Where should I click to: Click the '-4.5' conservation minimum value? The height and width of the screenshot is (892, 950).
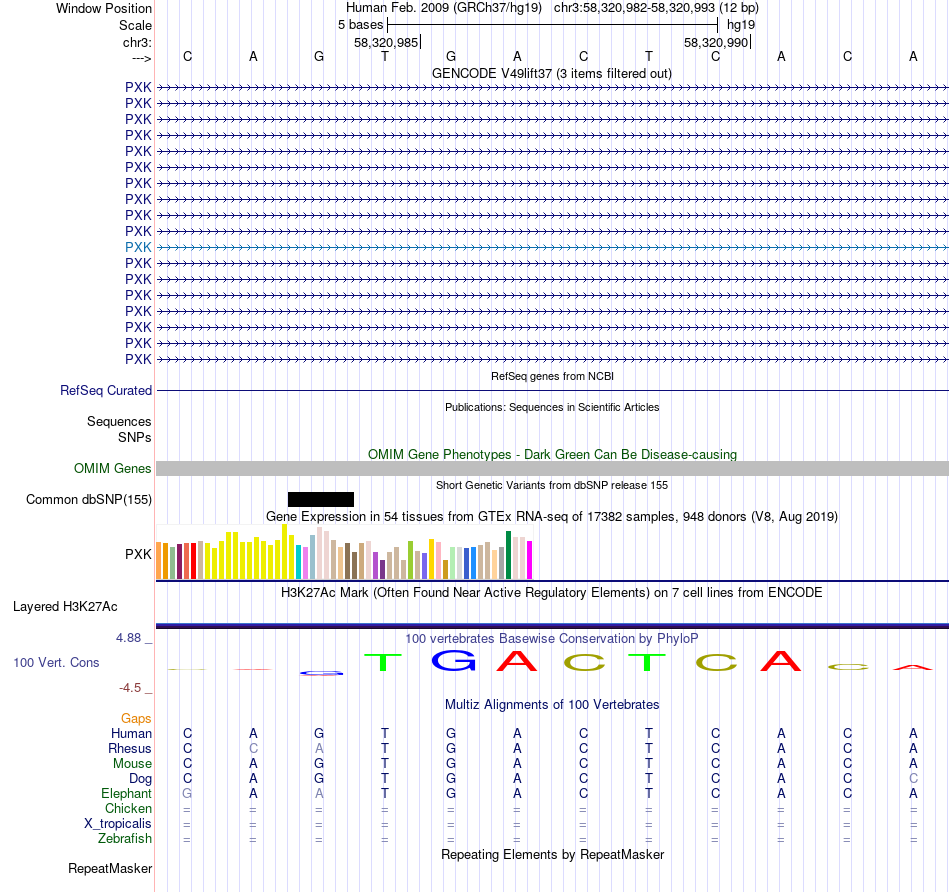point(130,688)
